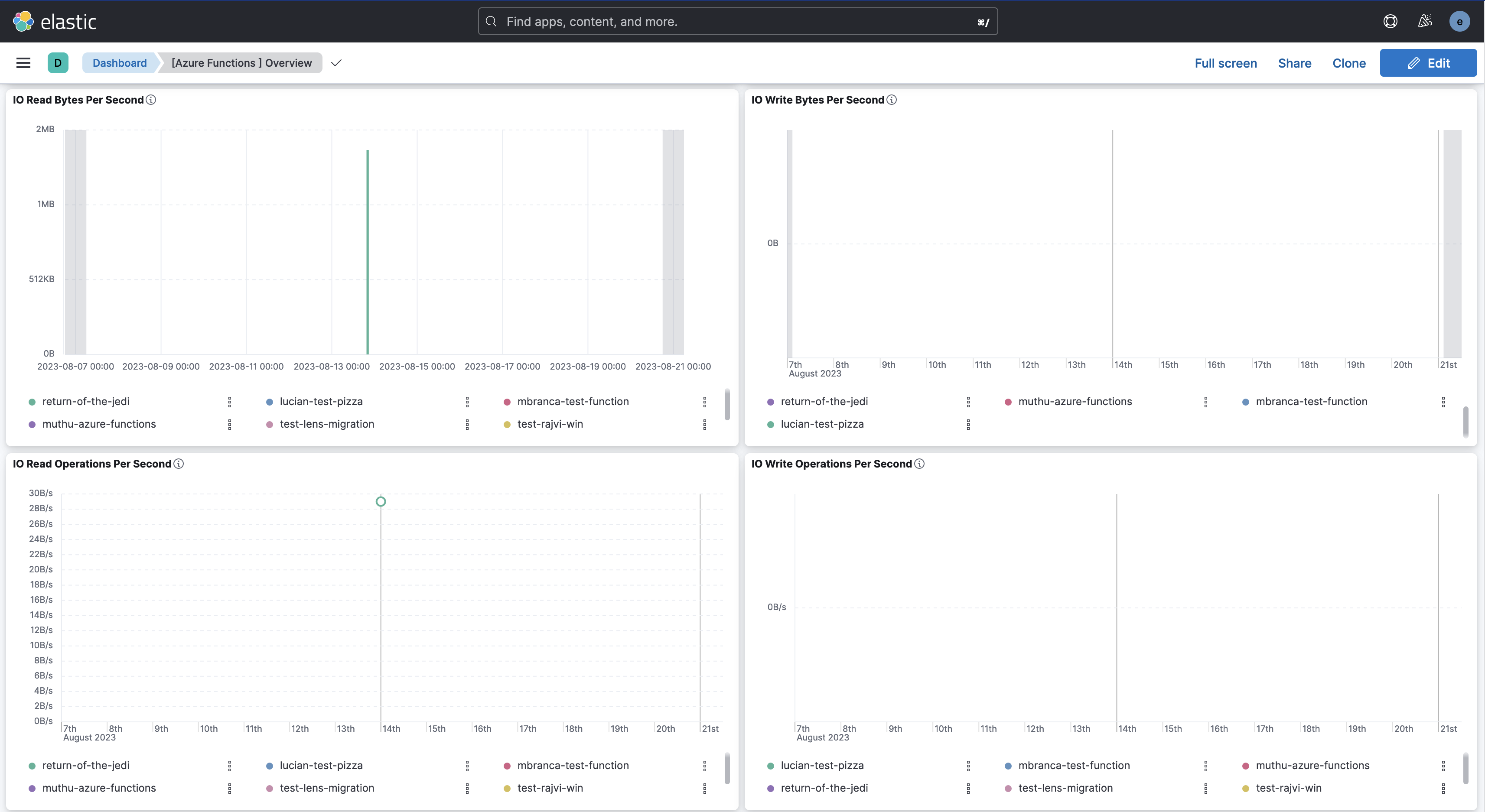Image resolution: width=1485 pixels, height=812 pixels.
Task: Open the Help assistant icon in the header
Action: 1391,21
